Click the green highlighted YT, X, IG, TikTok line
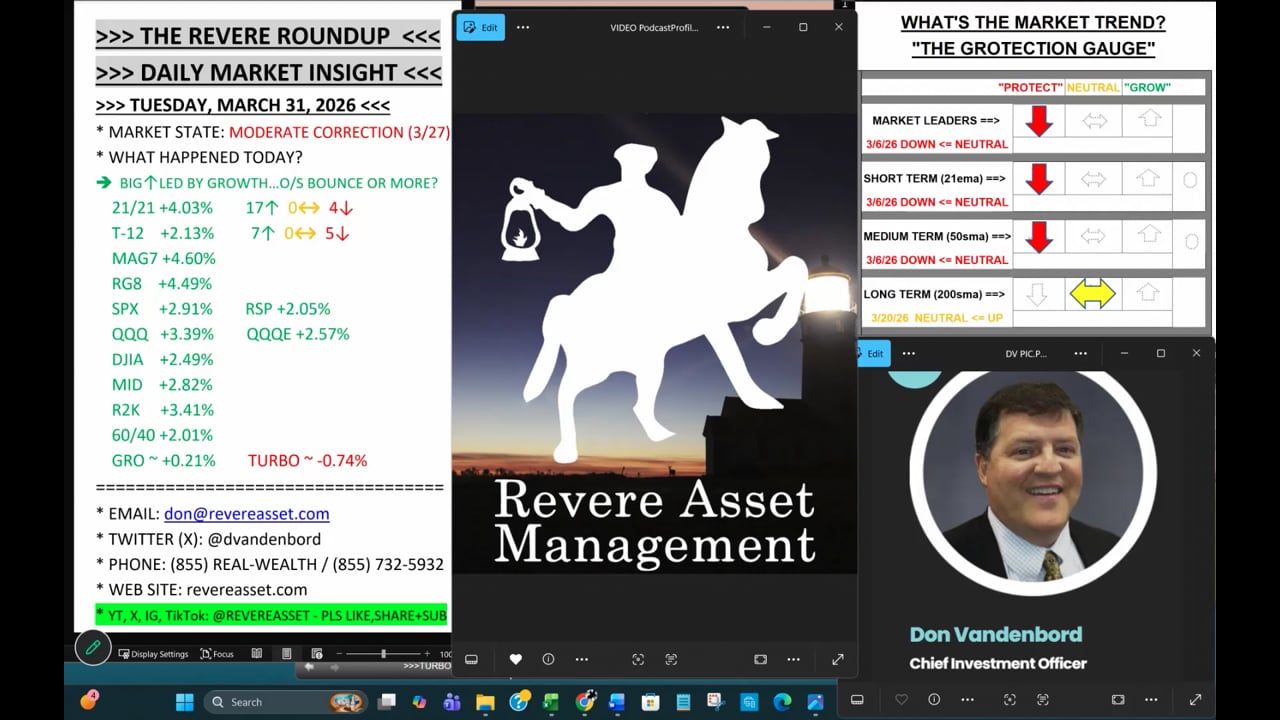Screen dimensions: 1280x720 272,615
